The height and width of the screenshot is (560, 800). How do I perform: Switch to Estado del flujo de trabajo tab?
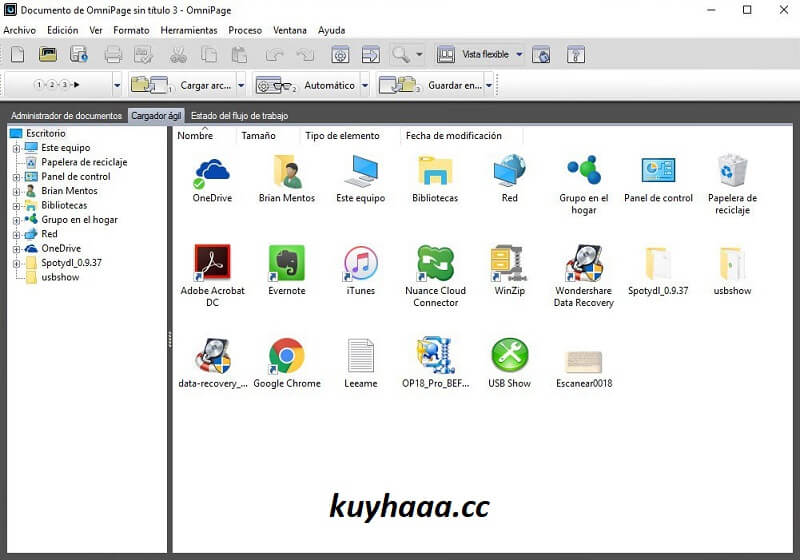coord(239,116)
